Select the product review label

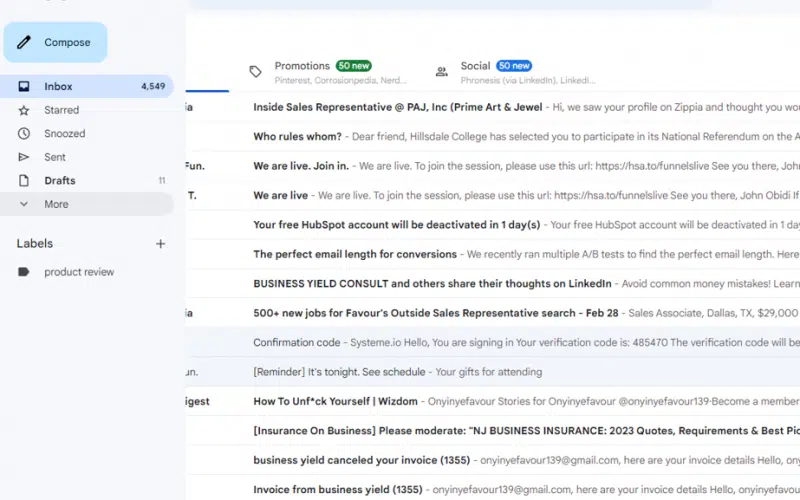pos(79,272)
